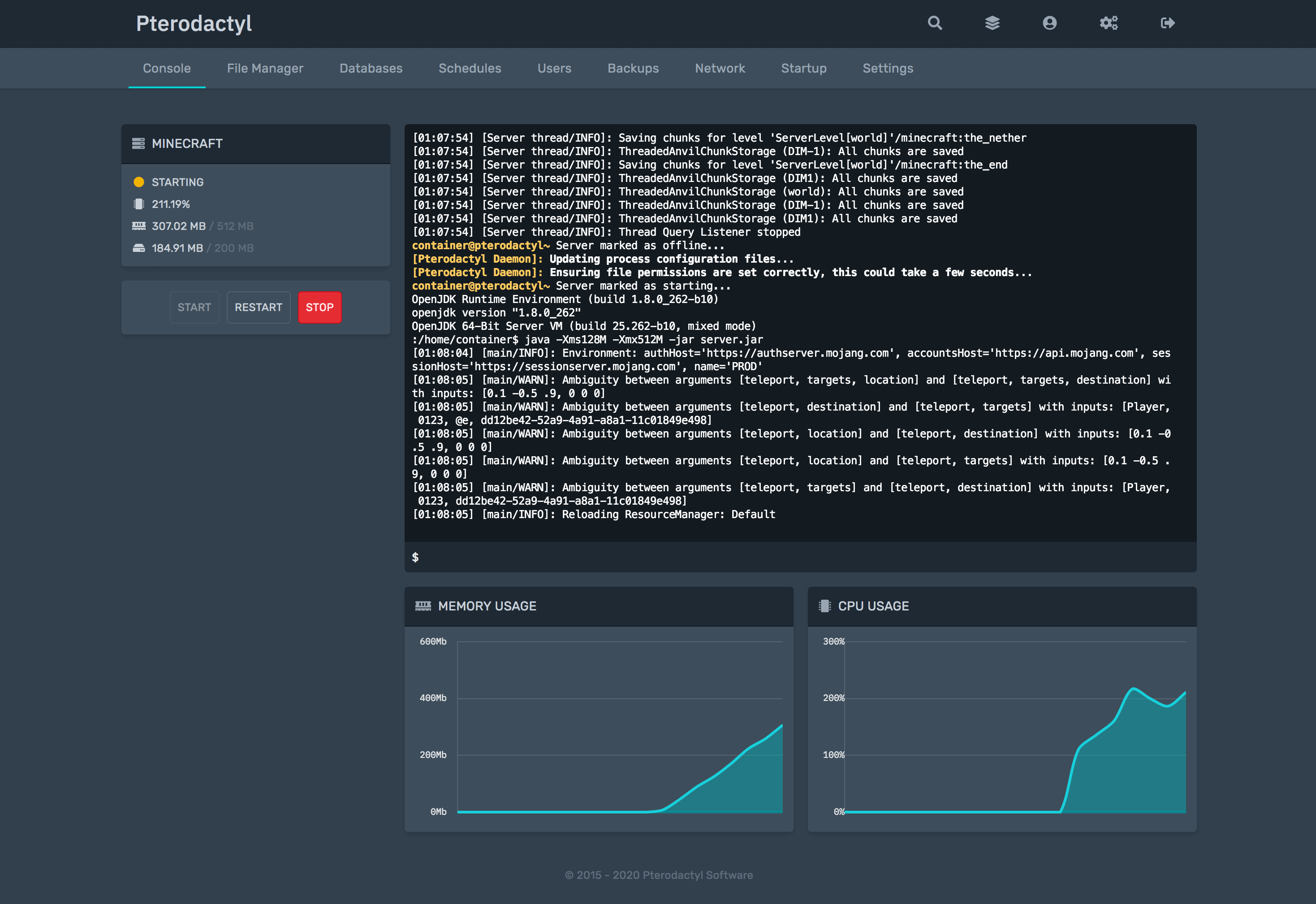Toggle server memory usage graph view
This screenshot has height=904, width=1316.
(x=423, y=606)
